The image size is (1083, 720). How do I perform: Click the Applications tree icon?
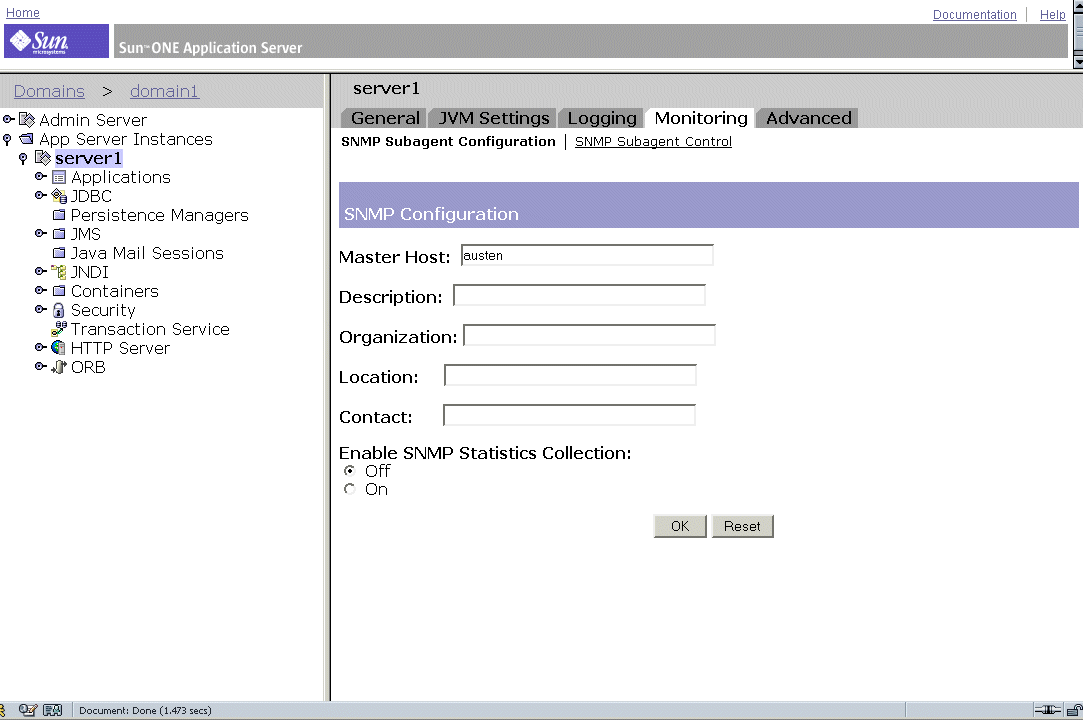(x=60, y=177)
